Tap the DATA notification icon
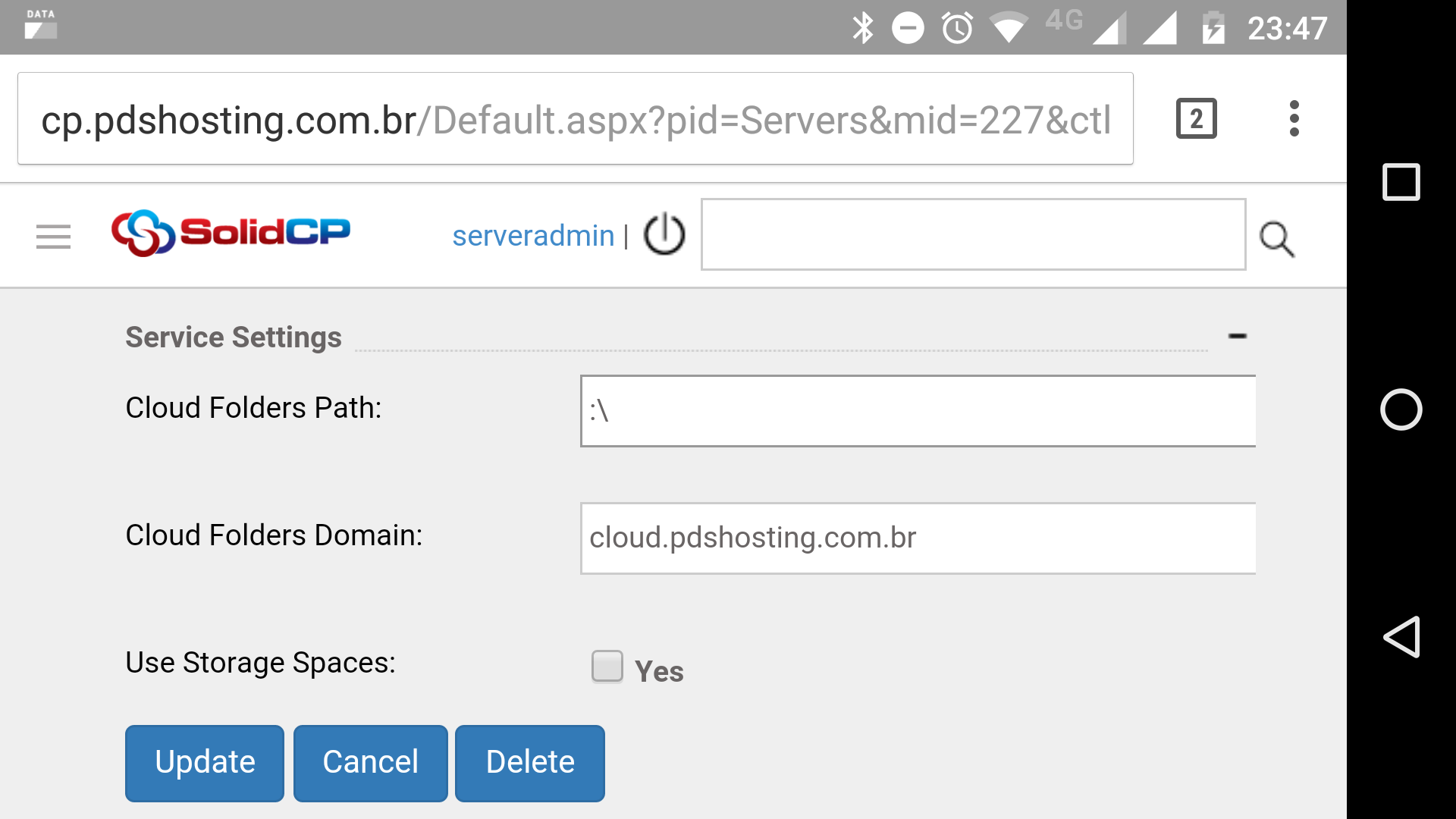 tap(41, 24)
